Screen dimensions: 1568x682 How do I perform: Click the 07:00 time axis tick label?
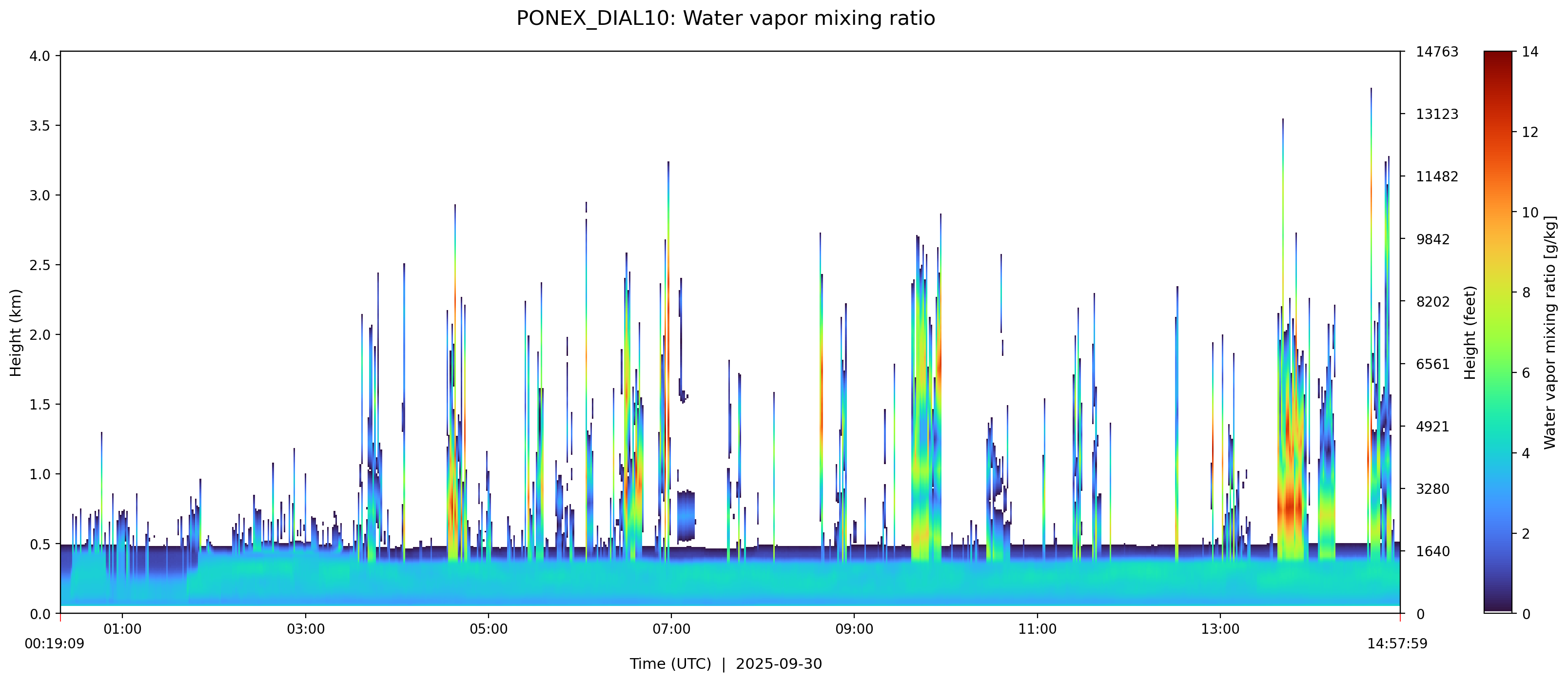pyautogui.click(x=671, y=629)
